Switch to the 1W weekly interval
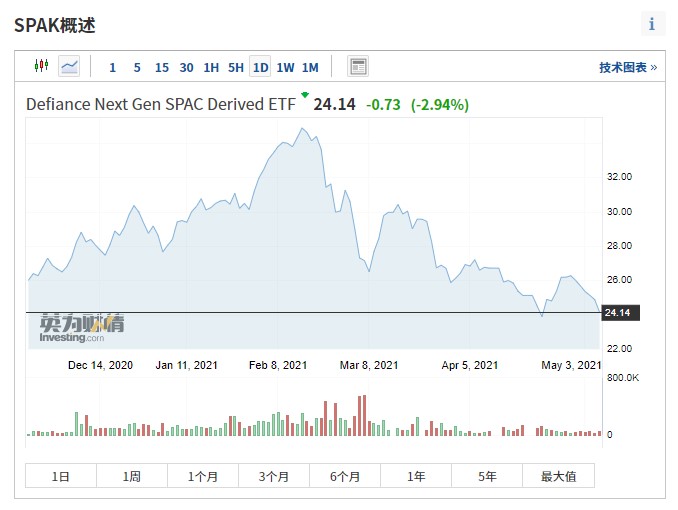The height and width of the screenshot is (510, 678). point(285,67)
